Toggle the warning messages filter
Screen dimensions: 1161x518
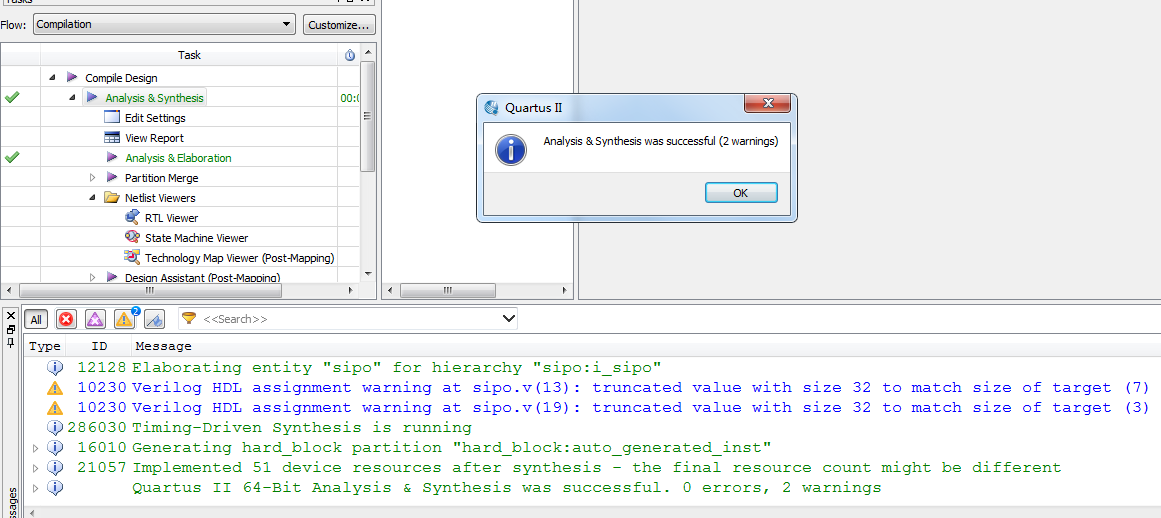pos(124,319)
